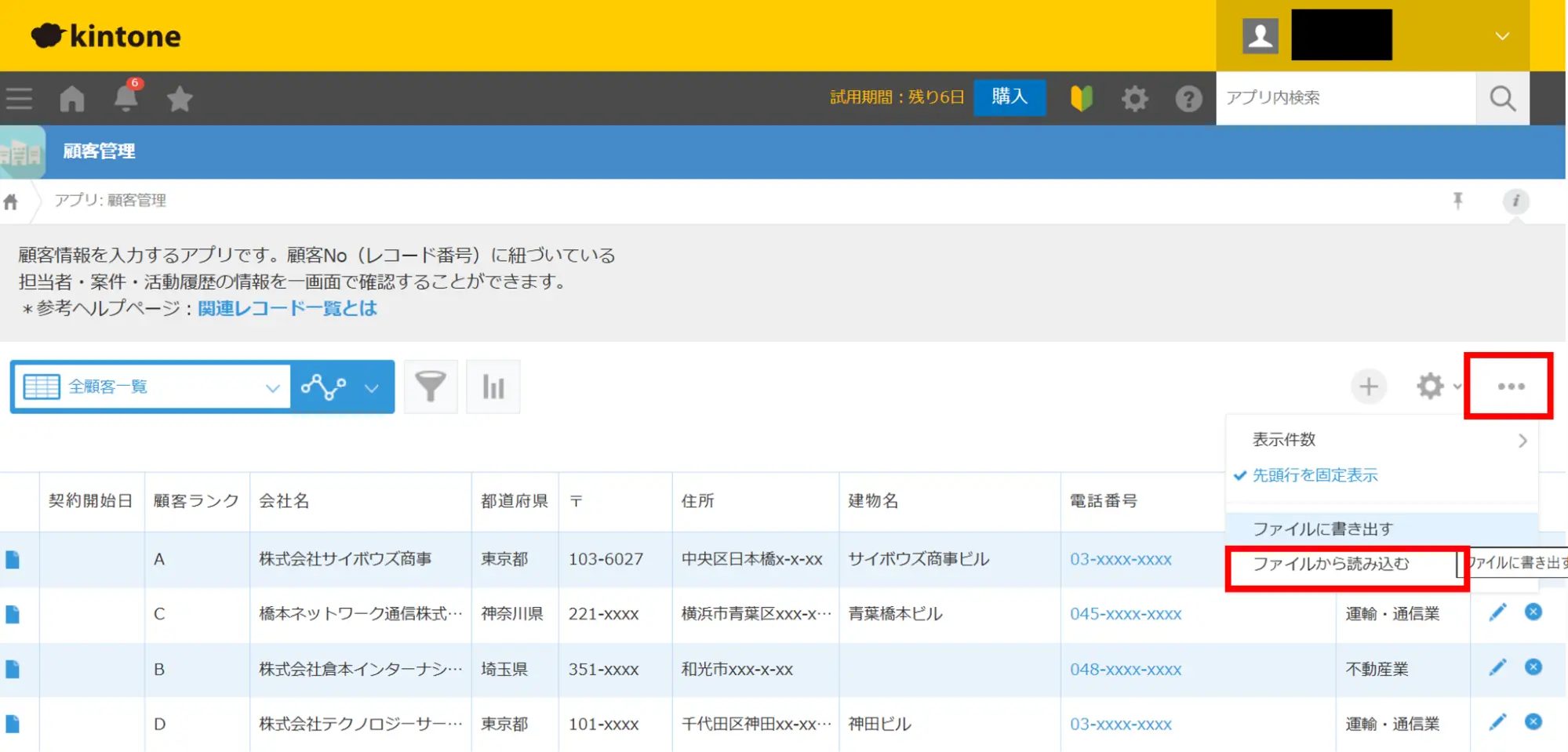The height and width of the screenshot is (752, 1568).
Task: Open the notifications bell icon
Action: tap(126, 99)
